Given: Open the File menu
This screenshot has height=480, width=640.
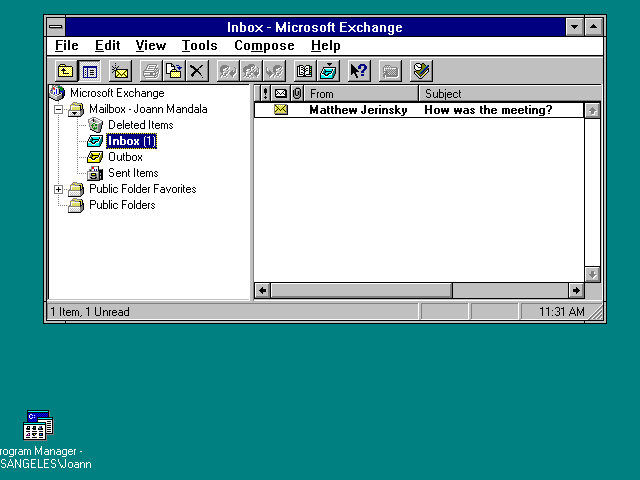Looking at the screenshot, I should (67, 45).
